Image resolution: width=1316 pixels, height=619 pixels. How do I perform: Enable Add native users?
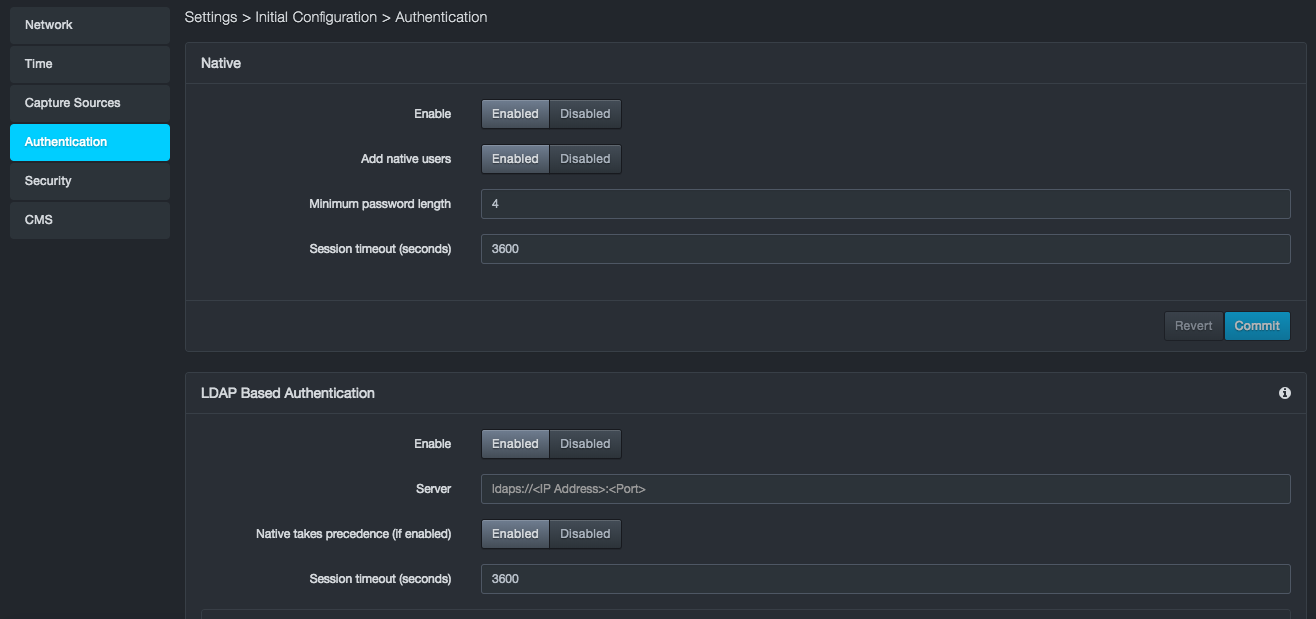click(515, 159)
